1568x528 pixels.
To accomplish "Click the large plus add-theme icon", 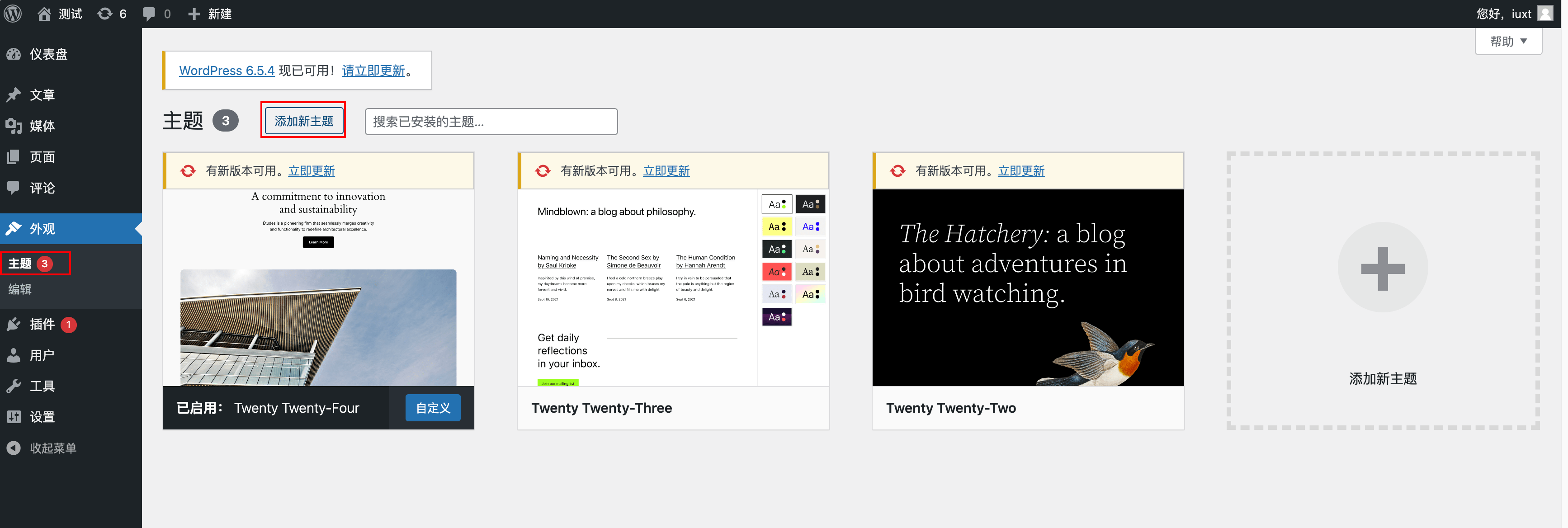I will click(x=1382, y=268).
